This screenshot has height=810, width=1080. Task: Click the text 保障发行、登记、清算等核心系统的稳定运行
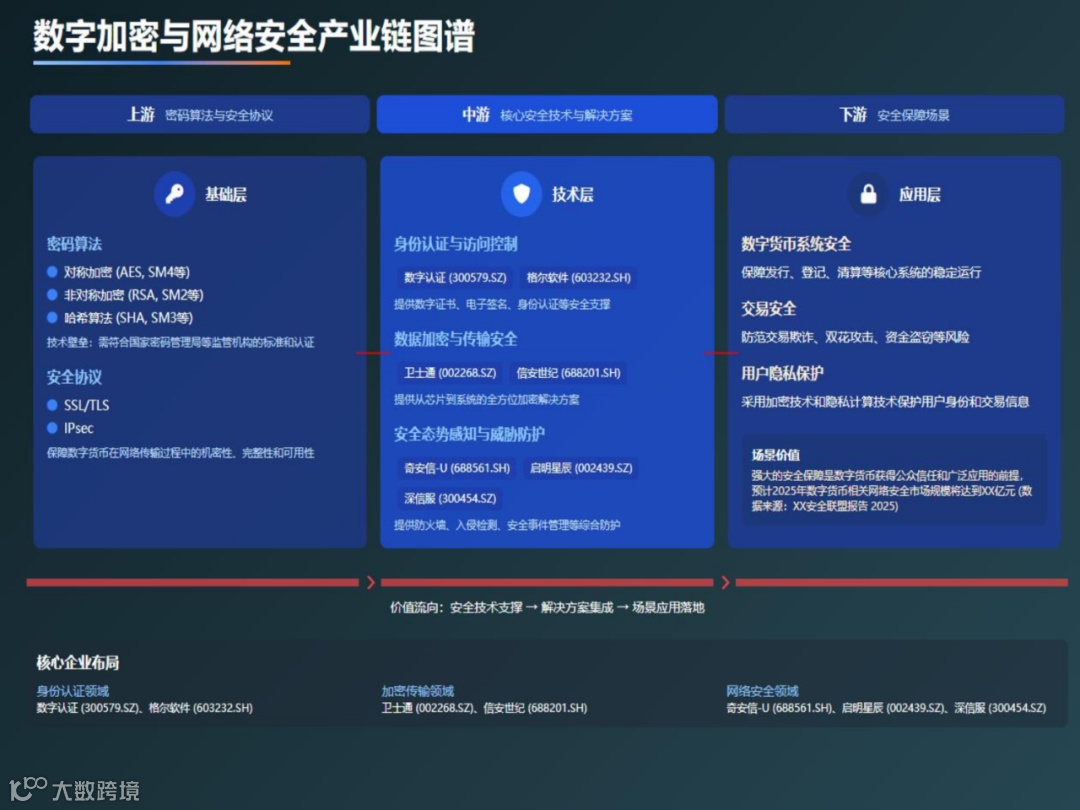pyautogui.click(x=861, y=272)
